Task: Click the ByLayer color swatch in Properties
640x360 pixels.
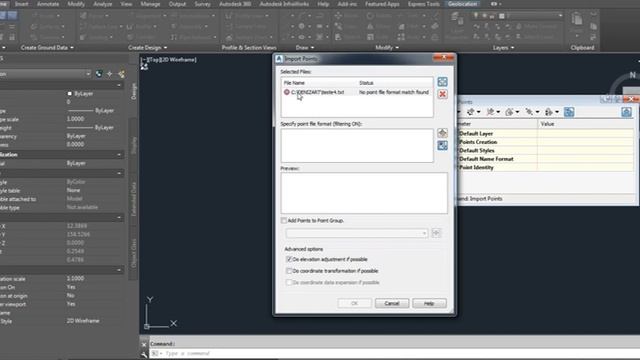Action: pyautogui.click(x=69, y=93)
